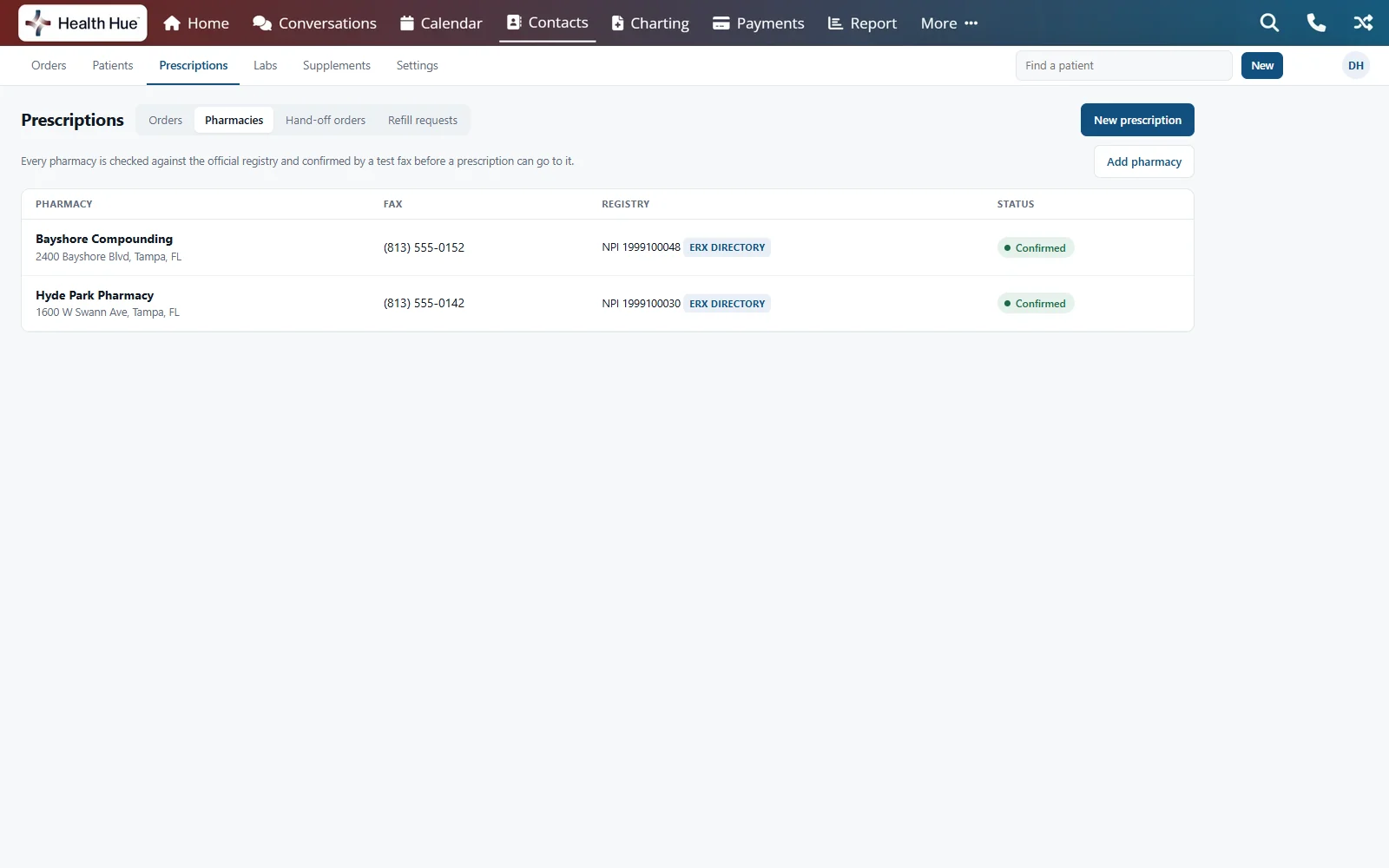The height and width of the screenshot is (868, 1389).
Task: Open the Hyde Park Pharmacy row
Action: [x=608, y=304]
